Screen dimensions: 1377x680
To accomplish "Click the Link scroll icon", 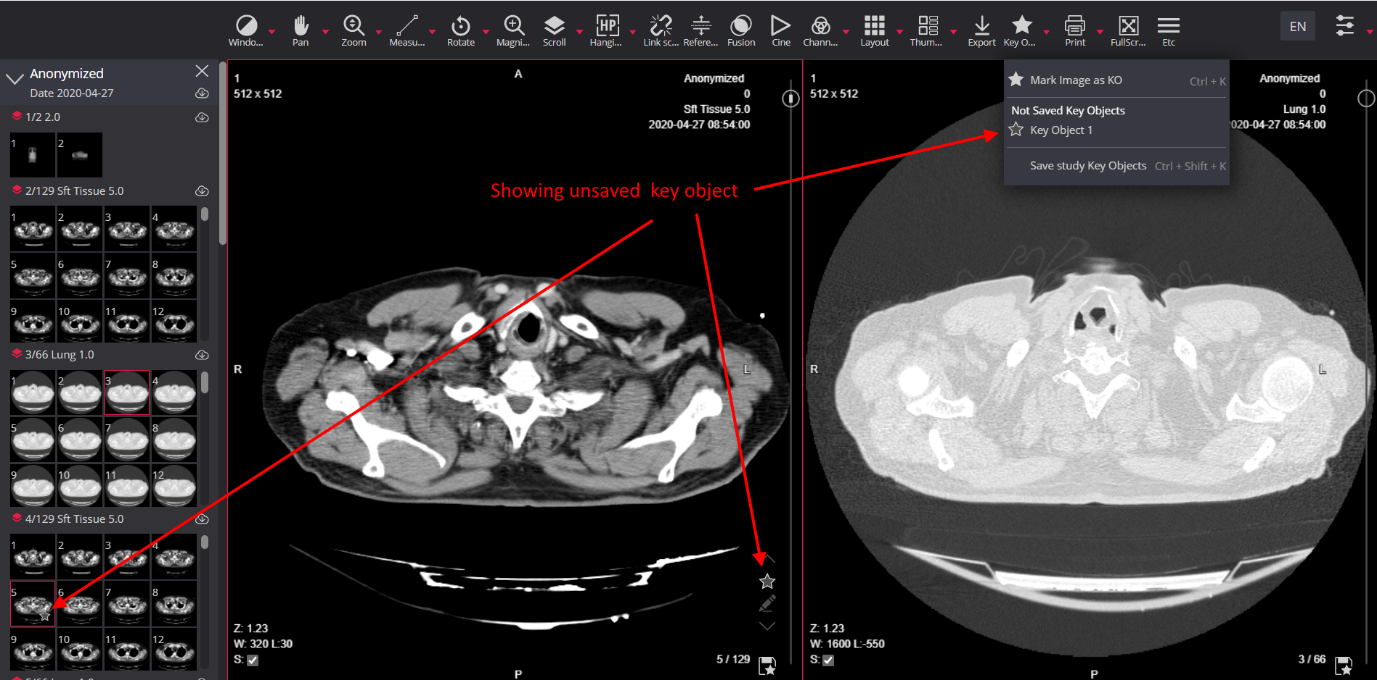I will [660, 25].
